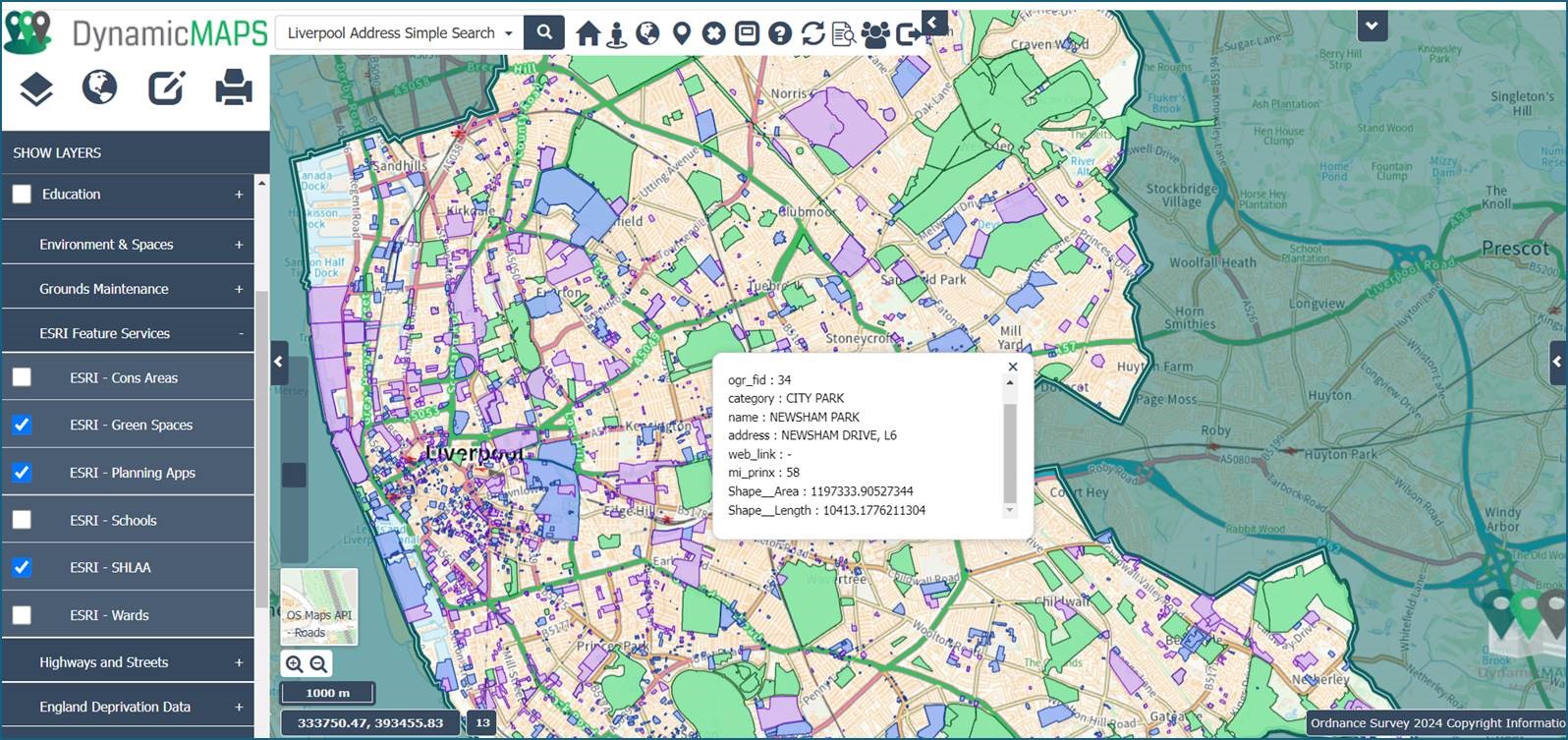Click the globe icon in top toolbar
The height and width of the screenshot is (740, 1568).
[x=647, y=33]
